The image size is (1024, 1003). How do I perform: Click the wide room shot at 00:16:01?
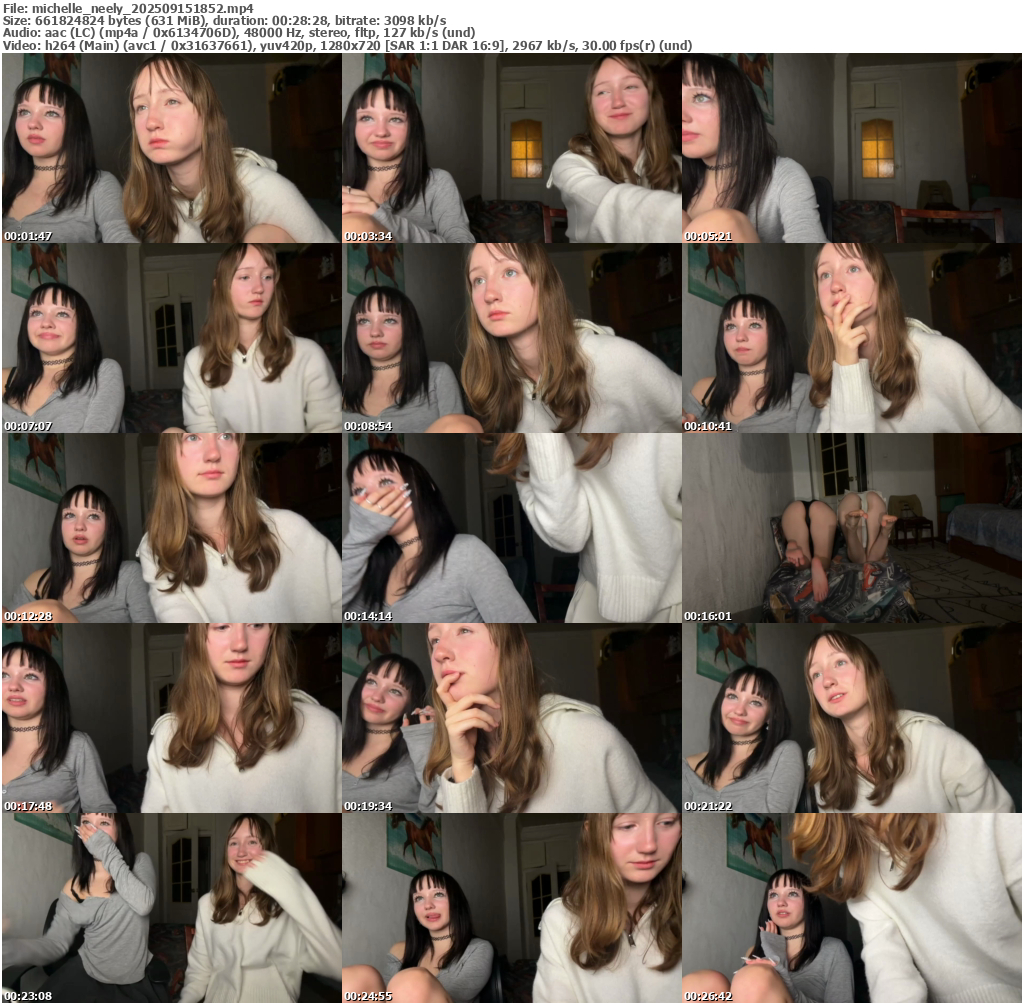click(852, 528)
